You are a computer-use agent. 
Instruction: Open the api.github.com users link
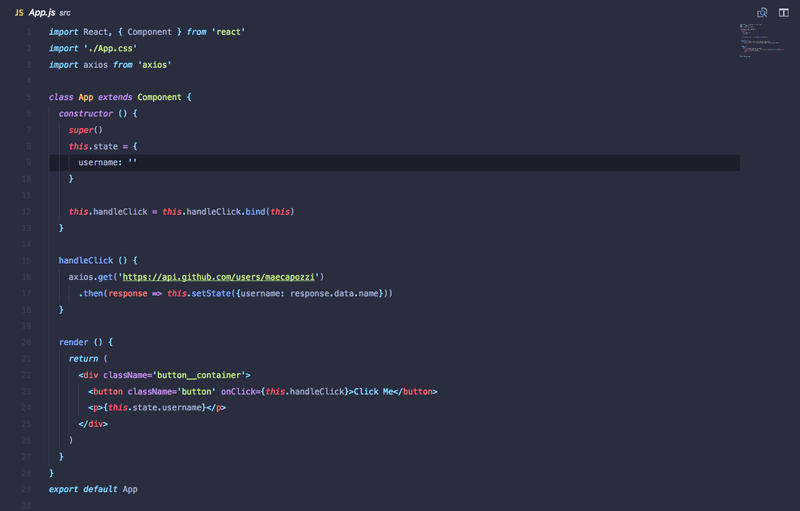tap(218, 277)
